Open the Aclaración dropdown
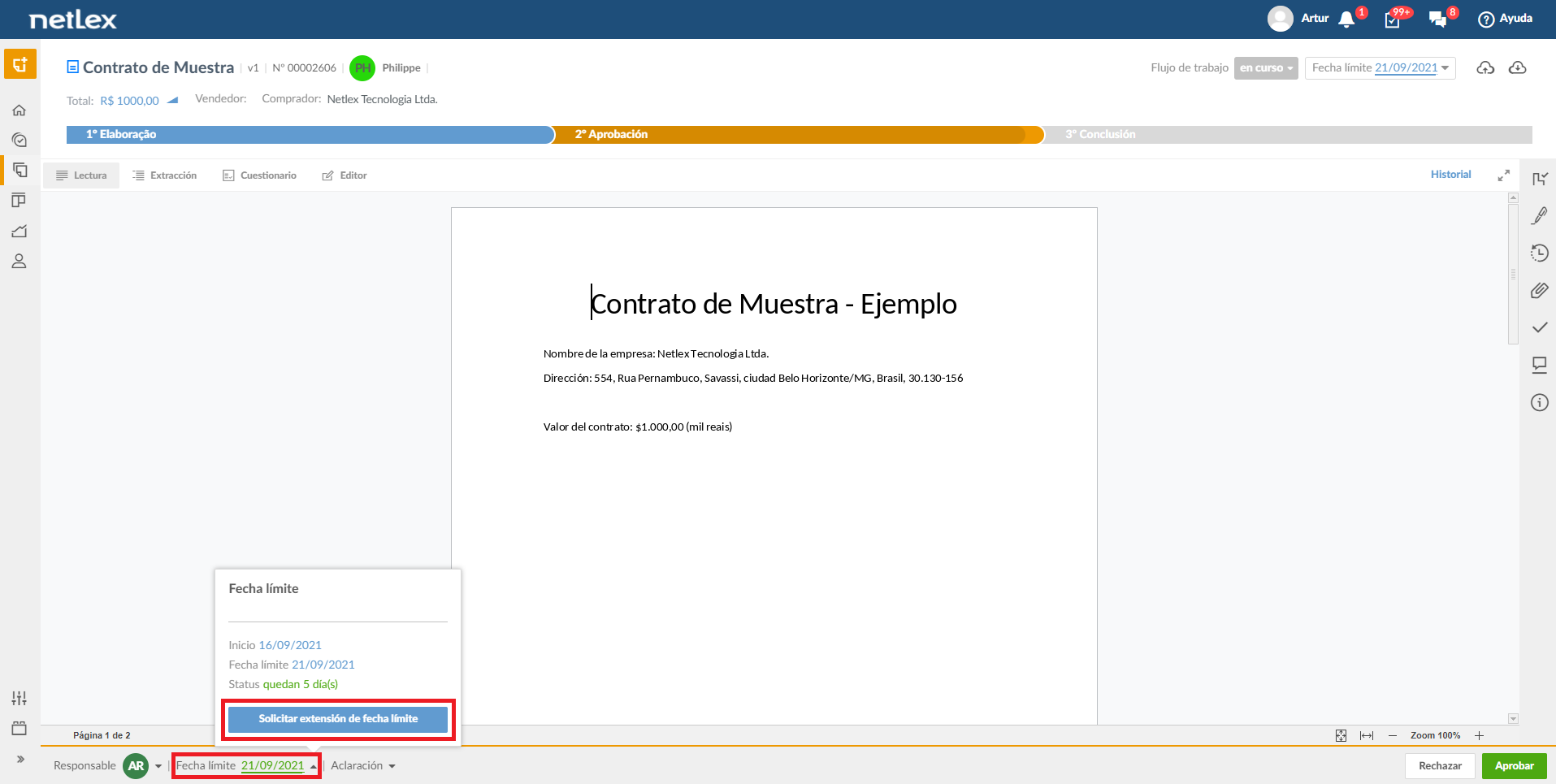Screen dimensions: 1556x784 (x=363, y=765)
